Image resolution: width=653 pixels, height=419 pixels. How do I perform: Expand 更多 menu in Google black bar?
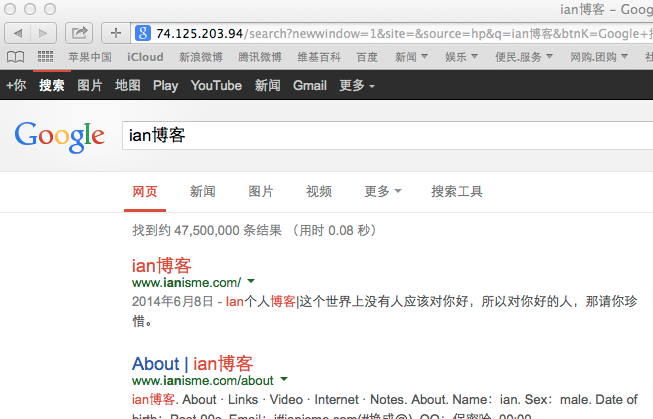357,85
